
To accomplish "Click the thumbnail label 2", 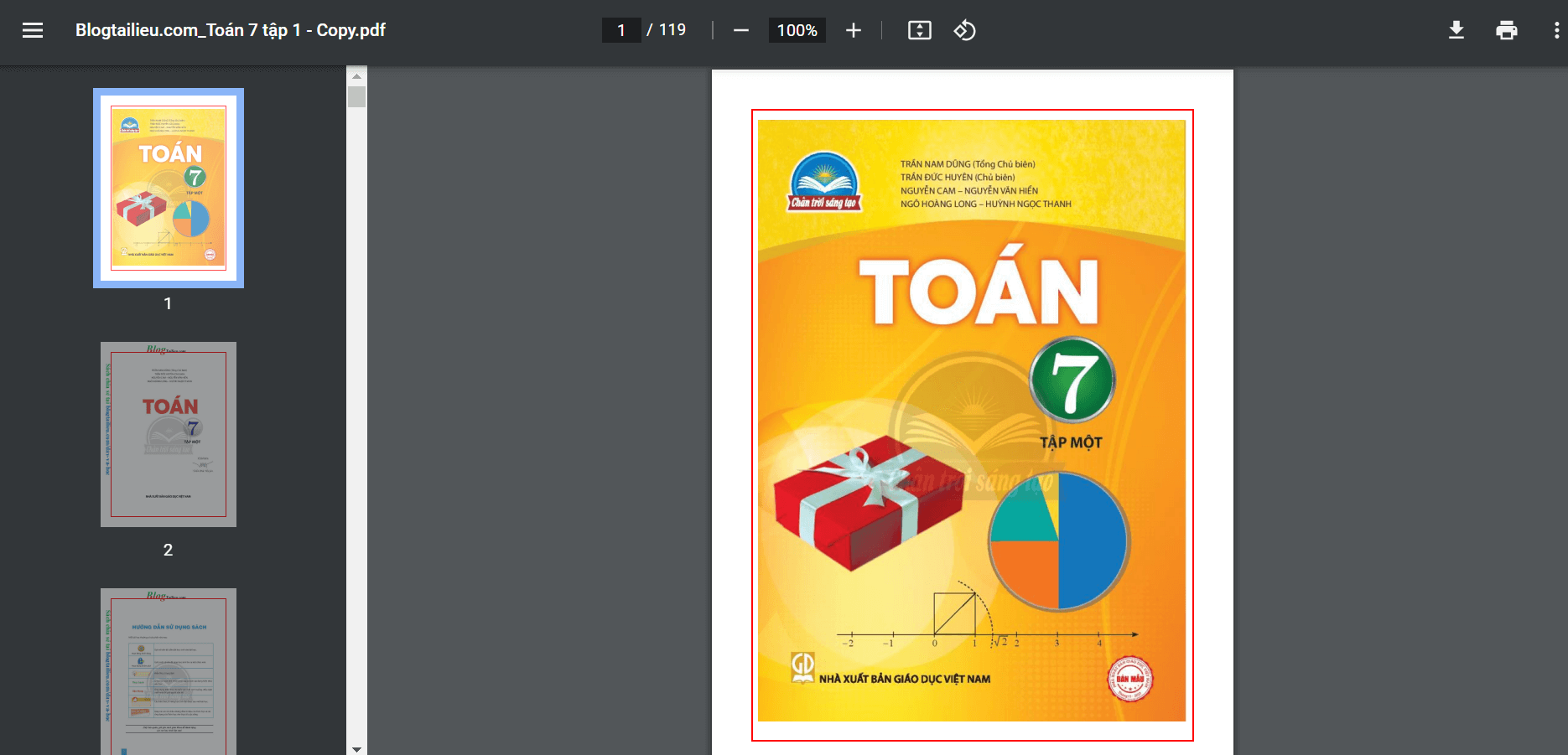I will tap(168, 550).
